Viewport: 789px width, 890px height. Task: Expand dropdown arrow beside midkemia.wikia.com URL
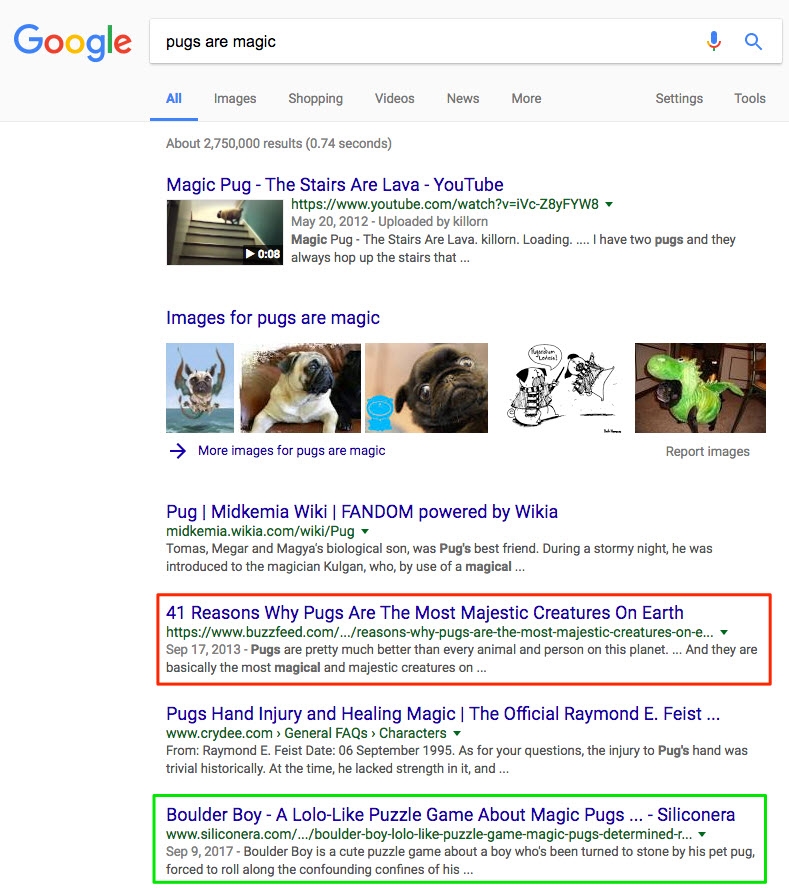click(365, 531)
